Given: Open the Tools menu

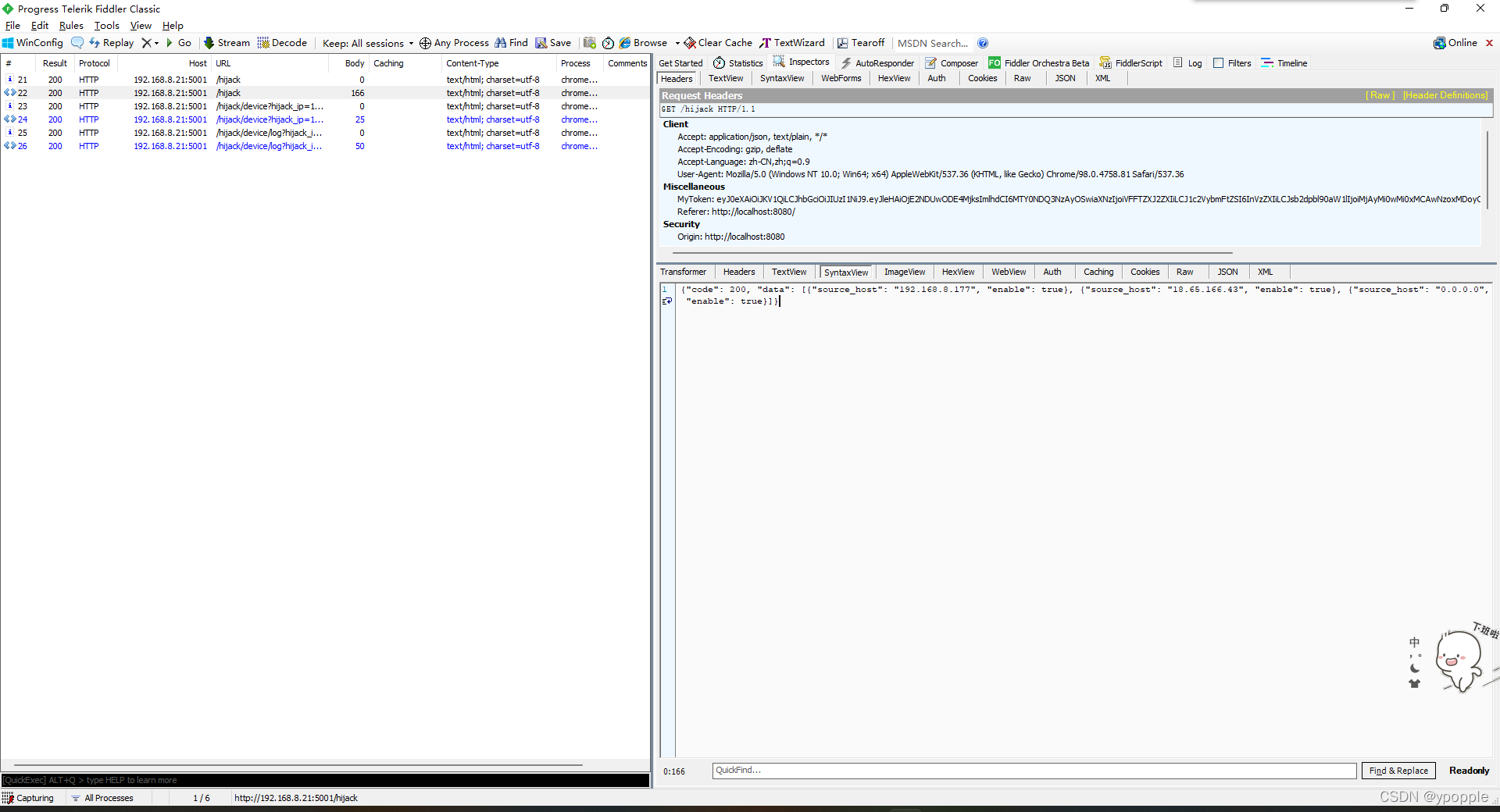Looking at the screenshot, I should tap(107, 26).
